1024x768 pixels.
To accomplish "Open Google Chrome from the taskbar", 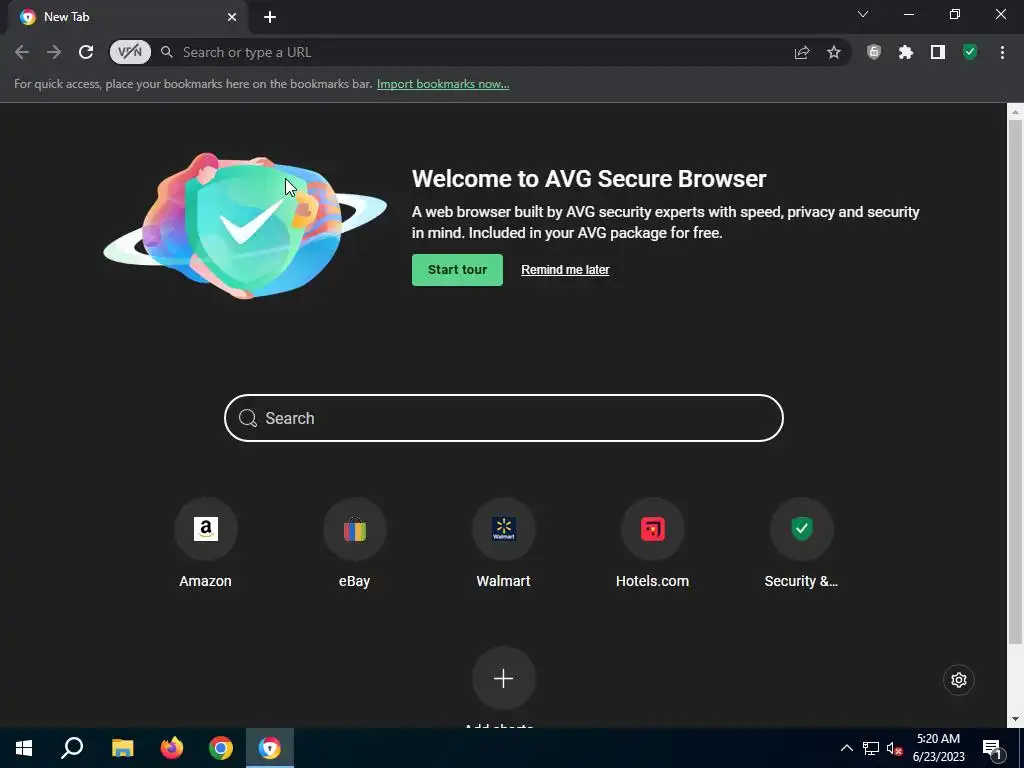I will click(221, 748).
